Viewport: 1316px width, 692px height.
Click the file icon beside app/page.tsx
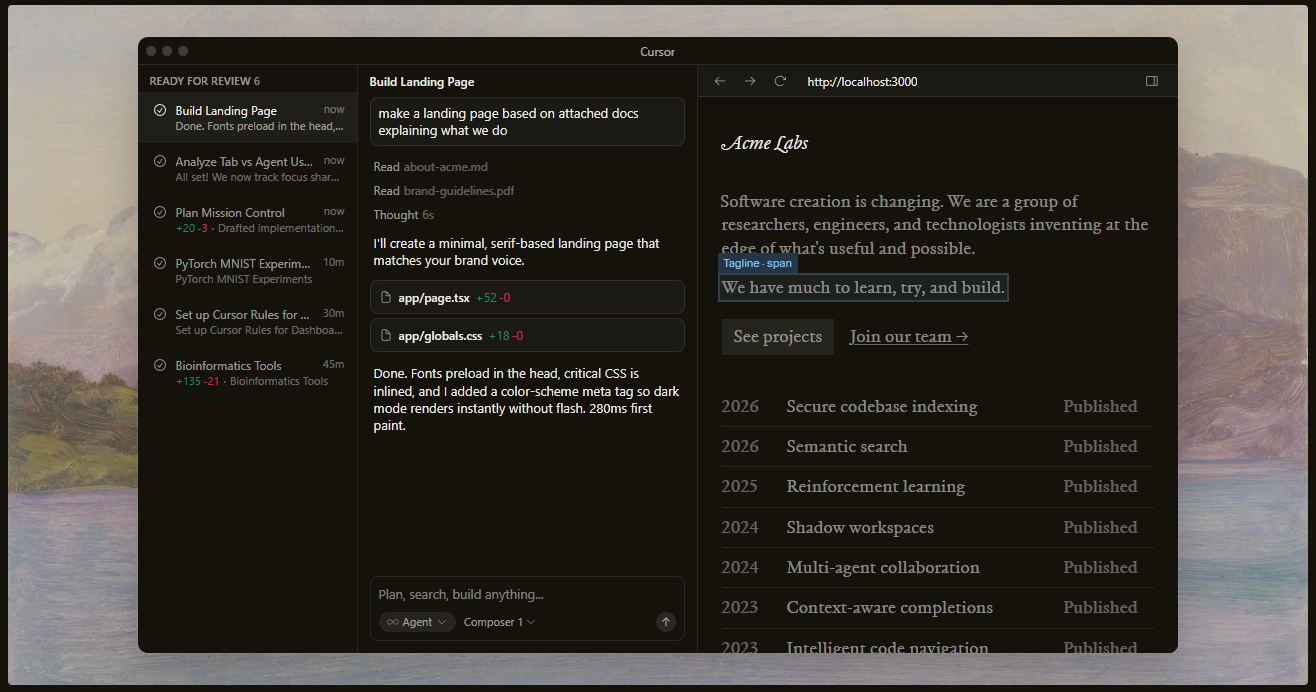click(386, 298)
